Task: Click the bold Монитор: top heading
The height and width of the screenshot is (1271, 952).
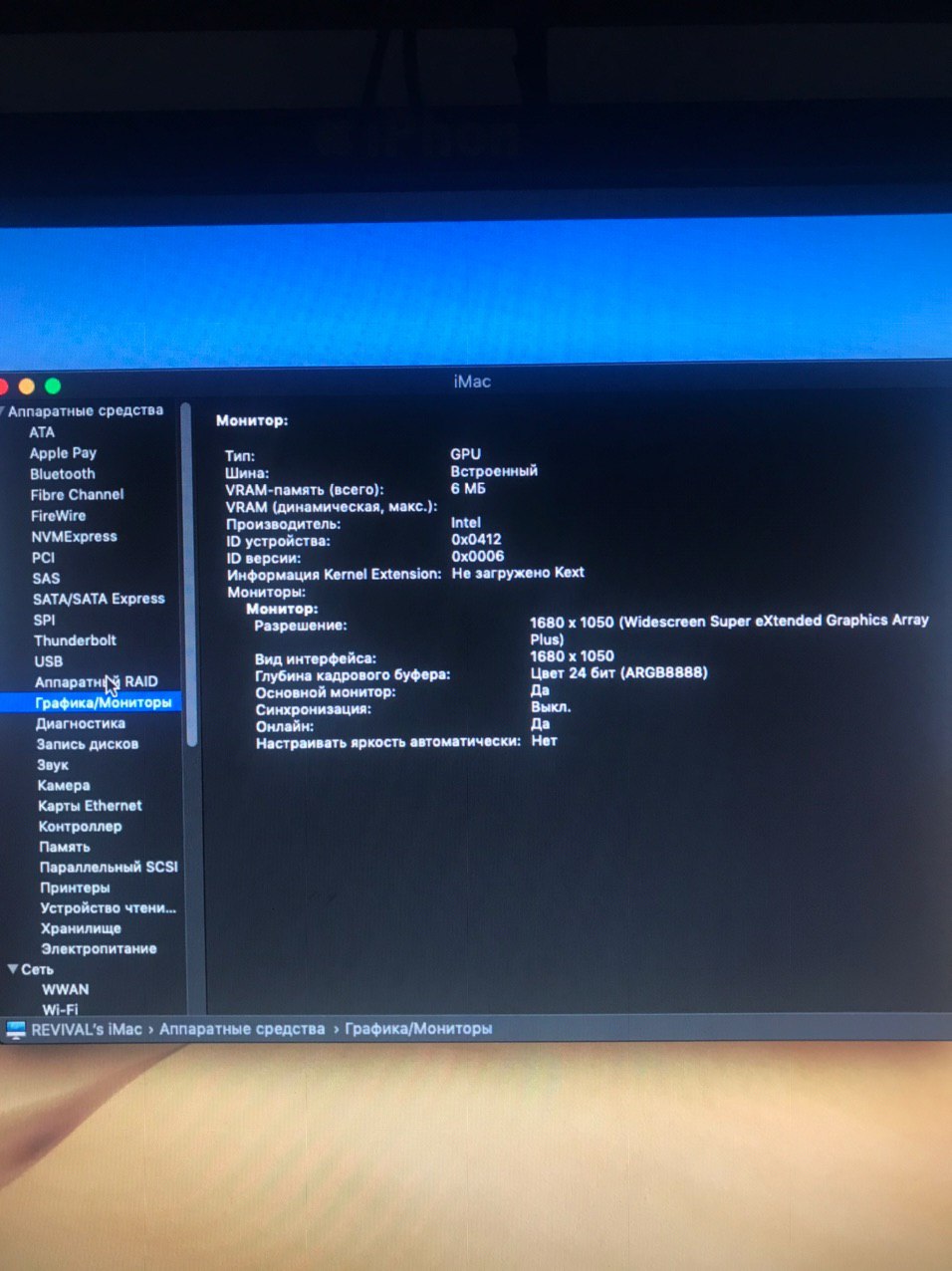Action: click(252, 420)
